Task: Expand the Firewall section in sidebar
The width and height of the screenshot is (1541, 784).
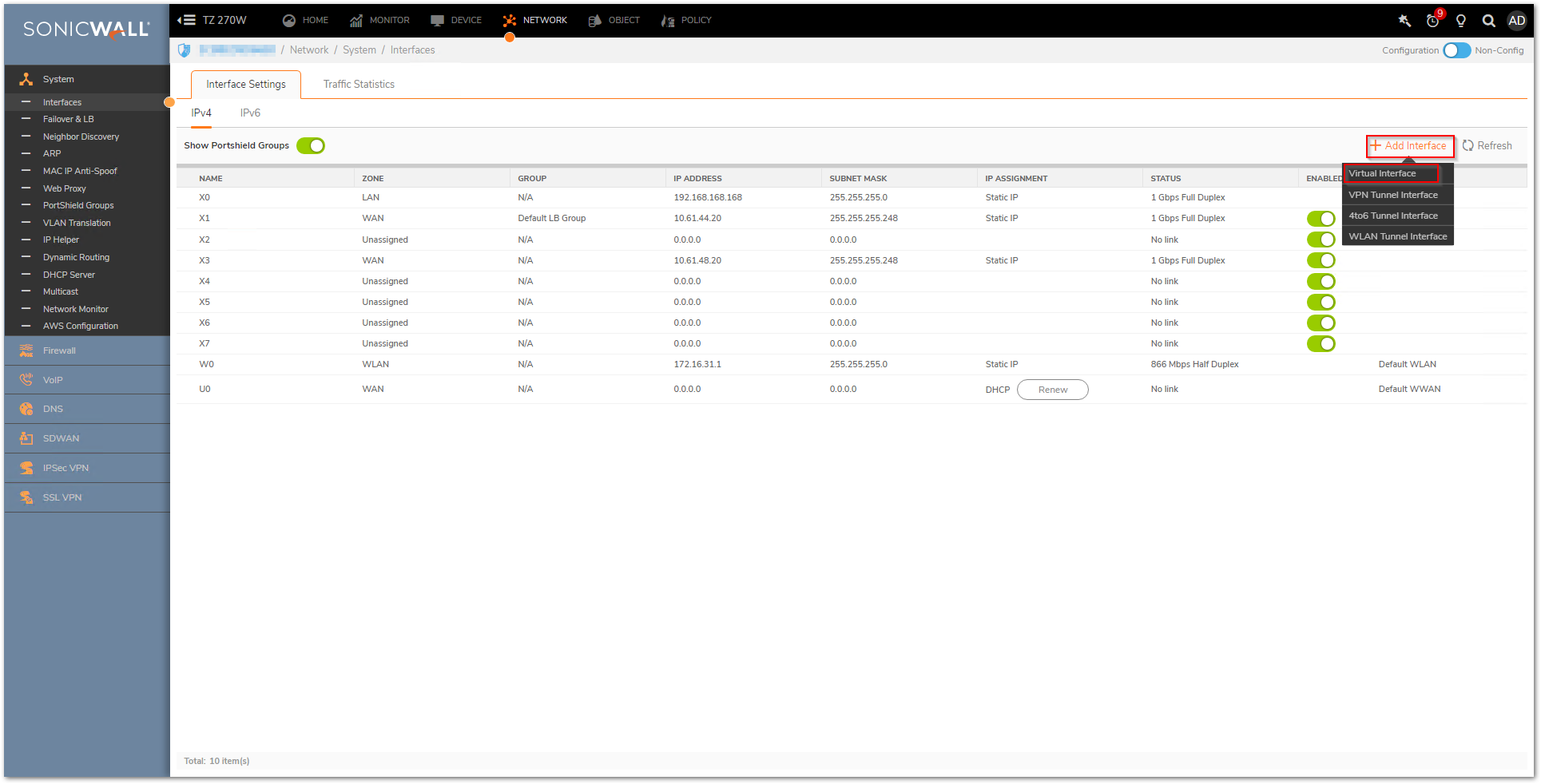Action: pos(59,350)
